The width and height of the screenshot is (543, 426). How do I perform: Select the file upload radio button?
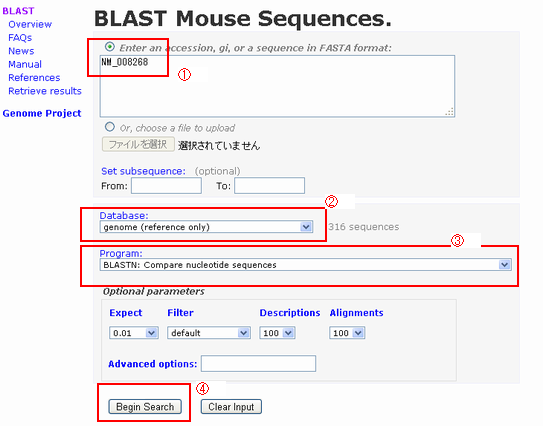tap(110, 127)
